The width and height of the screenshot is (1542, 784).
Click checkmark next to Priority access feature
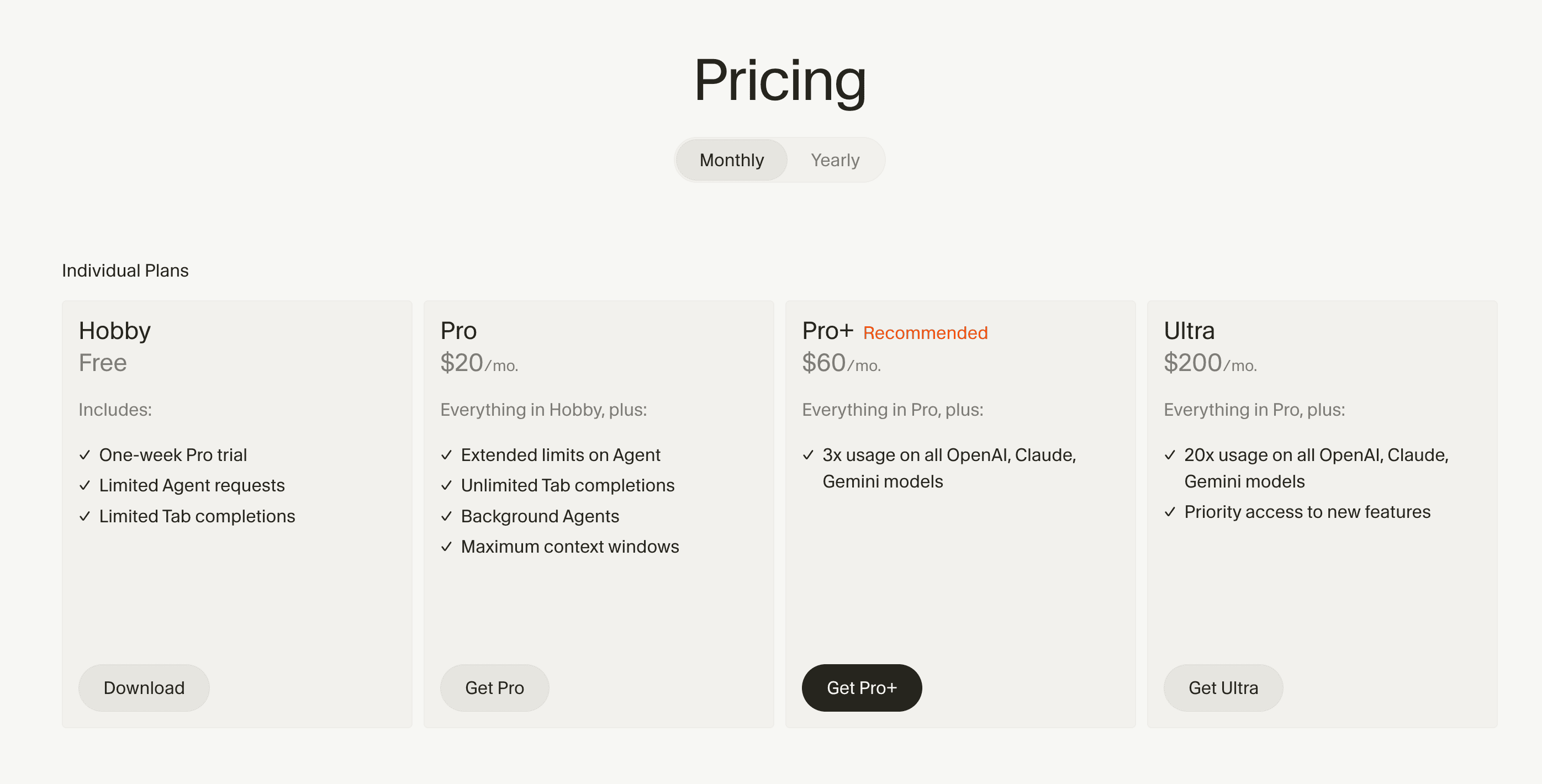pos(1170,512)
